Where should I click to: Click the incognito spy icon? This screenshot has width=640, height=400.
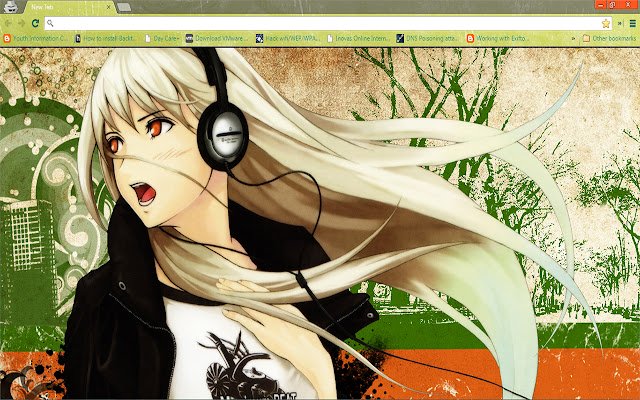(11, 6)
